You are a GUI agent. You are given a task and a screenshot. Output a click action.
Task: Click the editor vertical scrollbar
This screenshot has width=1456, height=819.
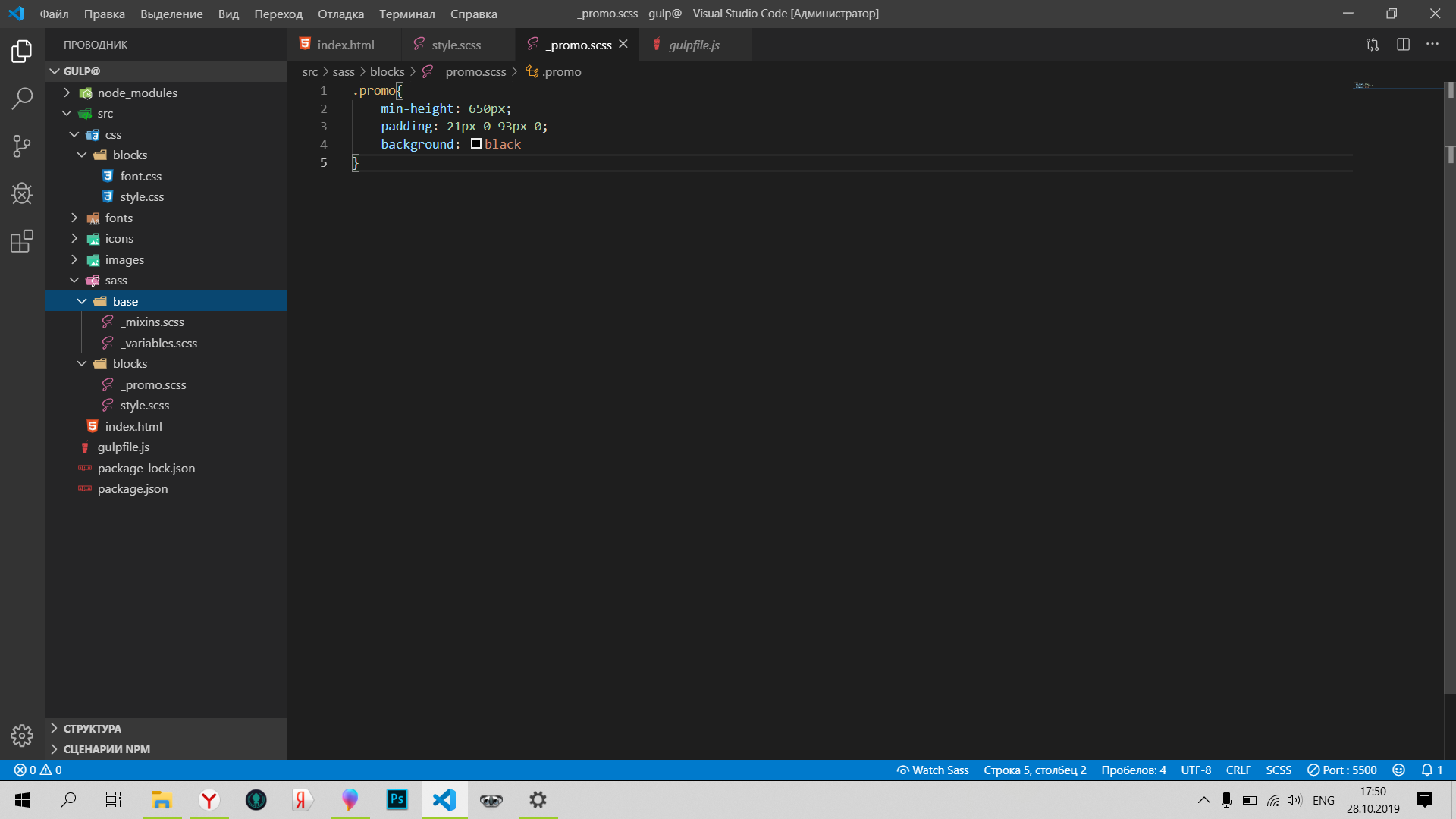[x=1450, y=387]
